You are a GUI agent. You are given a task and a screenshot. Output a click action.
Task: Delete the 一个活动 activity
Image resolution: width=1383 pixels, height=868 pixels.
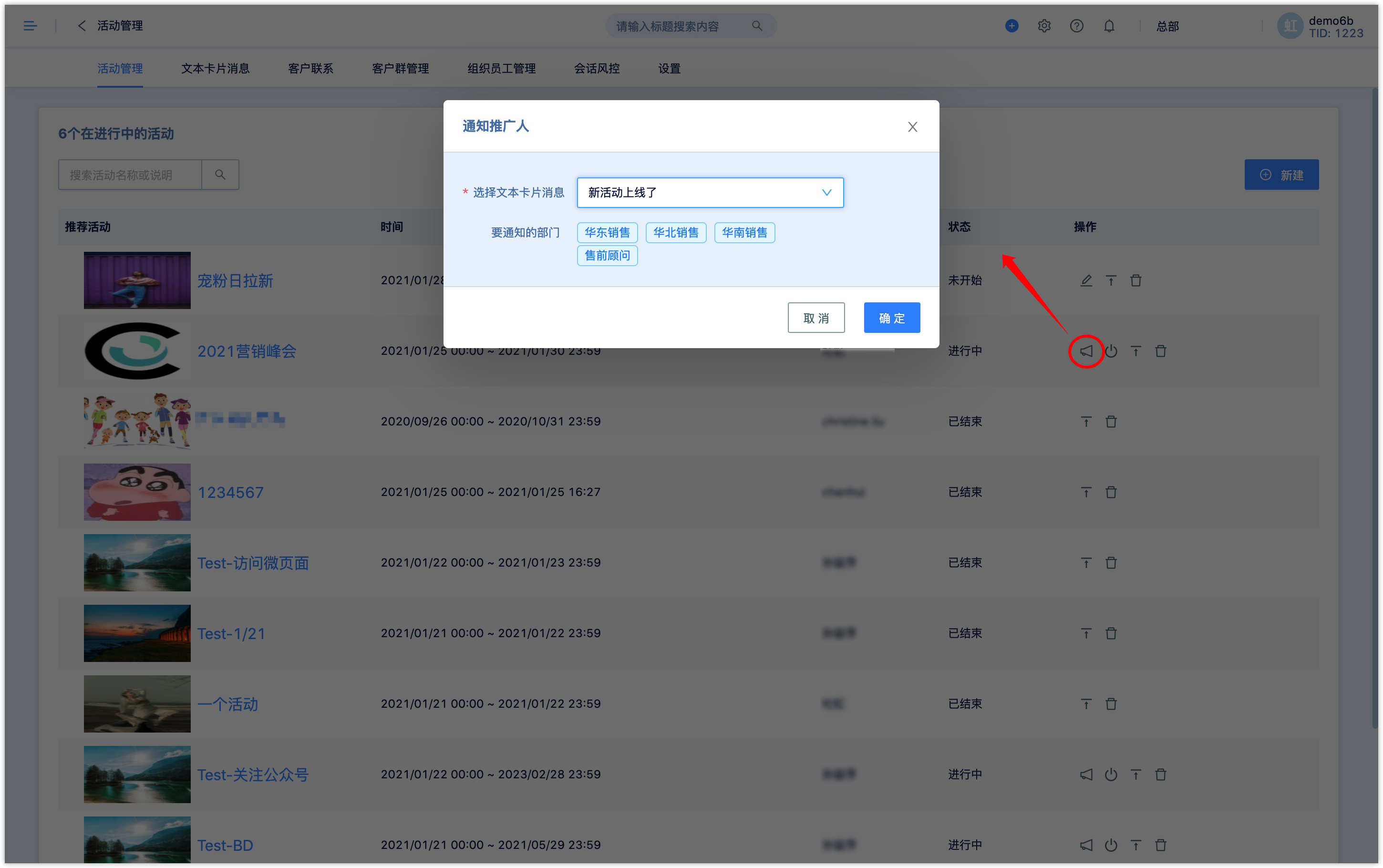click(x=1111, y=704)
